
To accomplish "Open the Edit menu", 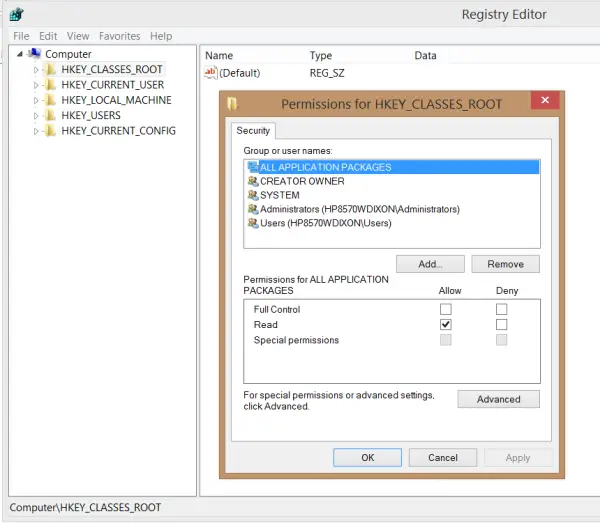I will (x=48, y=36).
